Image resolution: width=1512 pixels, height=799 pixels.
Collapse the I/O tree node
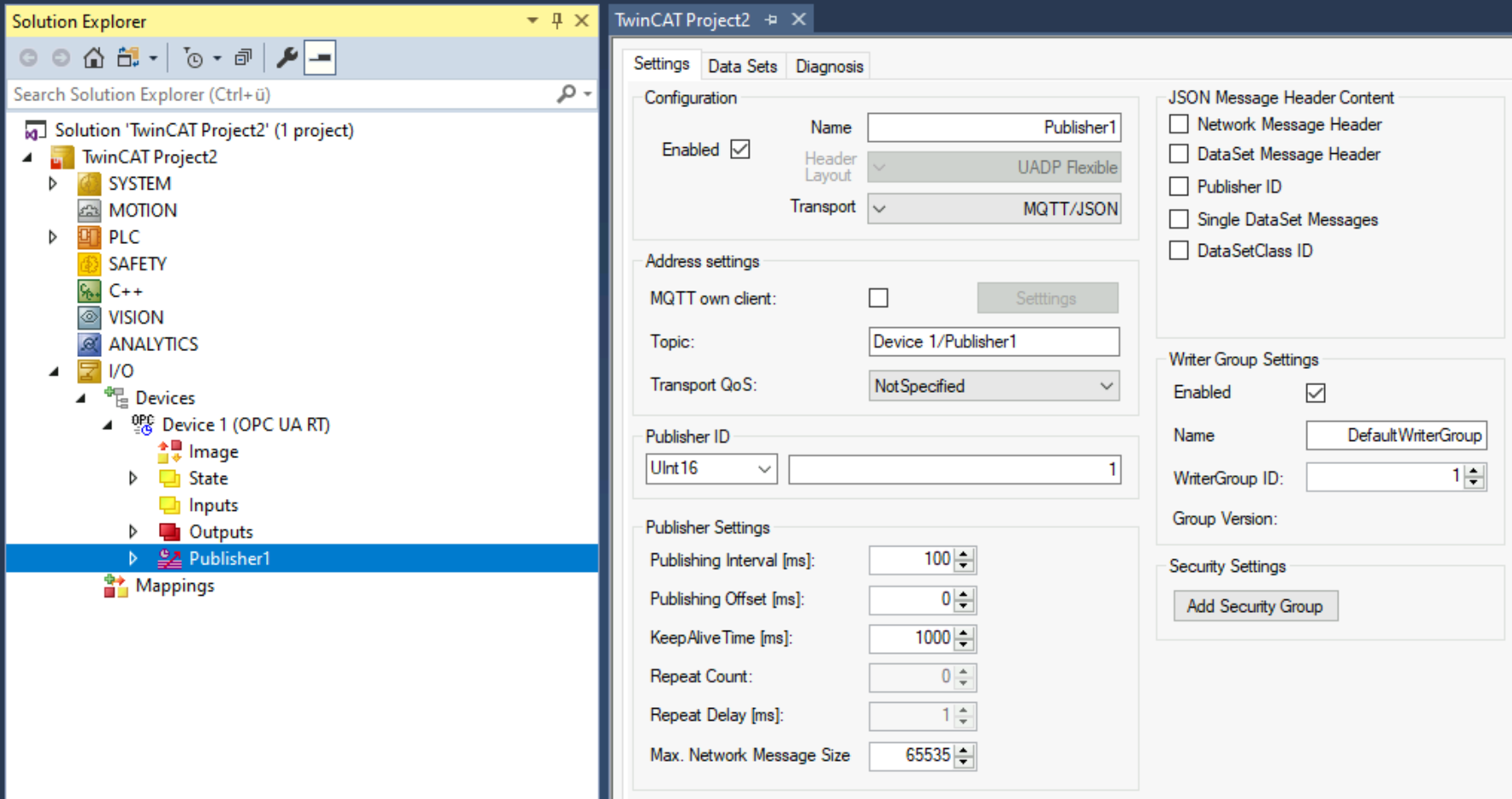click(x=54, y=371)
